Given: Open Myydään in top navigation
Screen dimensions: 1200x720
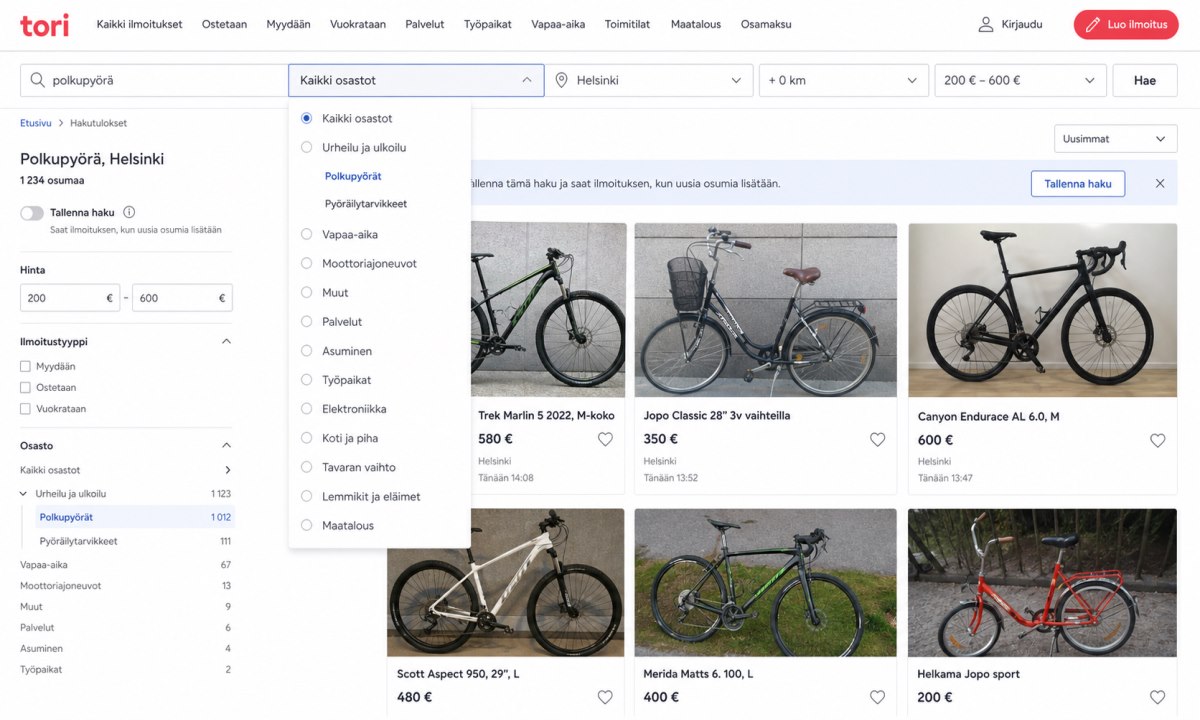Looking at the screenshot, I should [286, 24].
